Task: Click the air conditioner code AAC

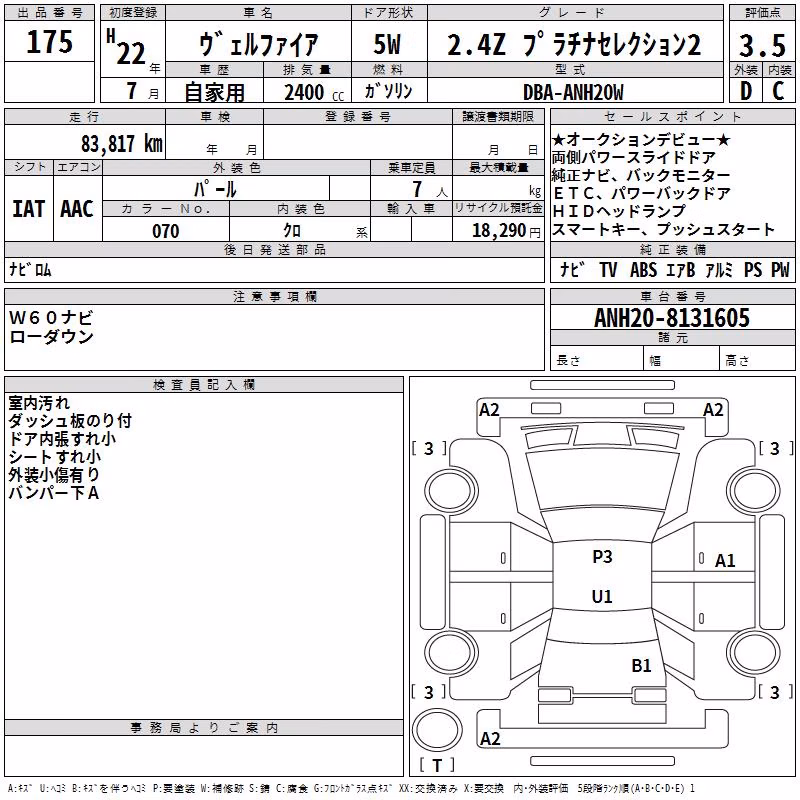Action: pyautogui.click(x=77, y=209)
